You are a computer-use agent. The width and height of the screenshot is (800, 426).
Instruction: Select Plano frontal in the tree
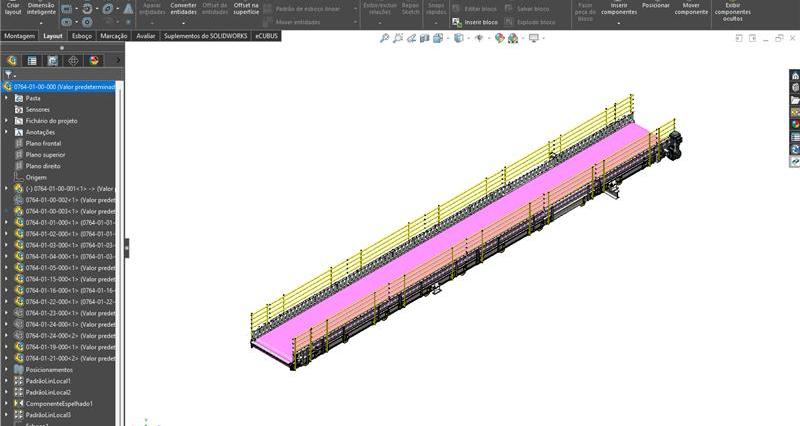(x=43, y=143)
